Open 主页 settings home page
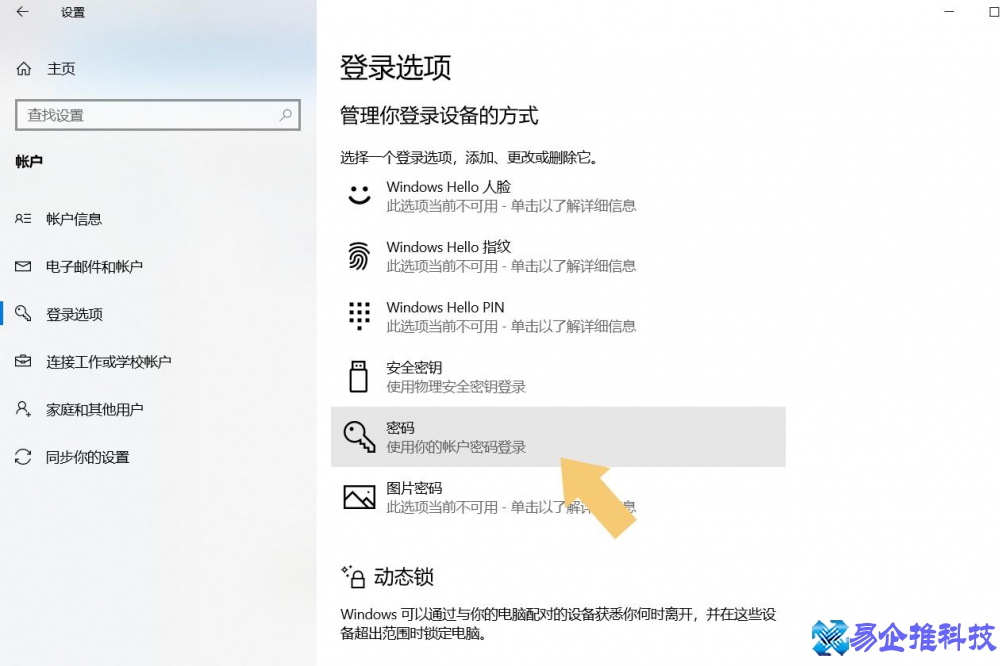Image resolution: width=1000 pixels, height=666 pixels. click(x=58, y=68)
